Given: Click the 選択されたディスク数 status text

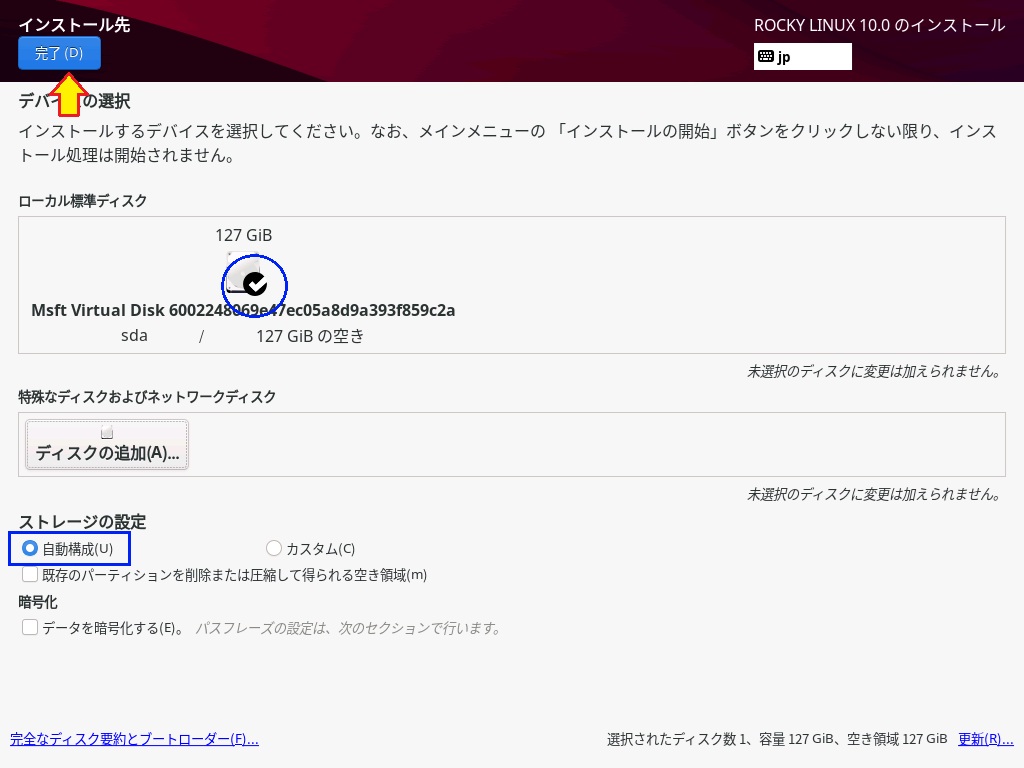Looking at the screenshot, I should pyautogui.click(x=776, y=739).
